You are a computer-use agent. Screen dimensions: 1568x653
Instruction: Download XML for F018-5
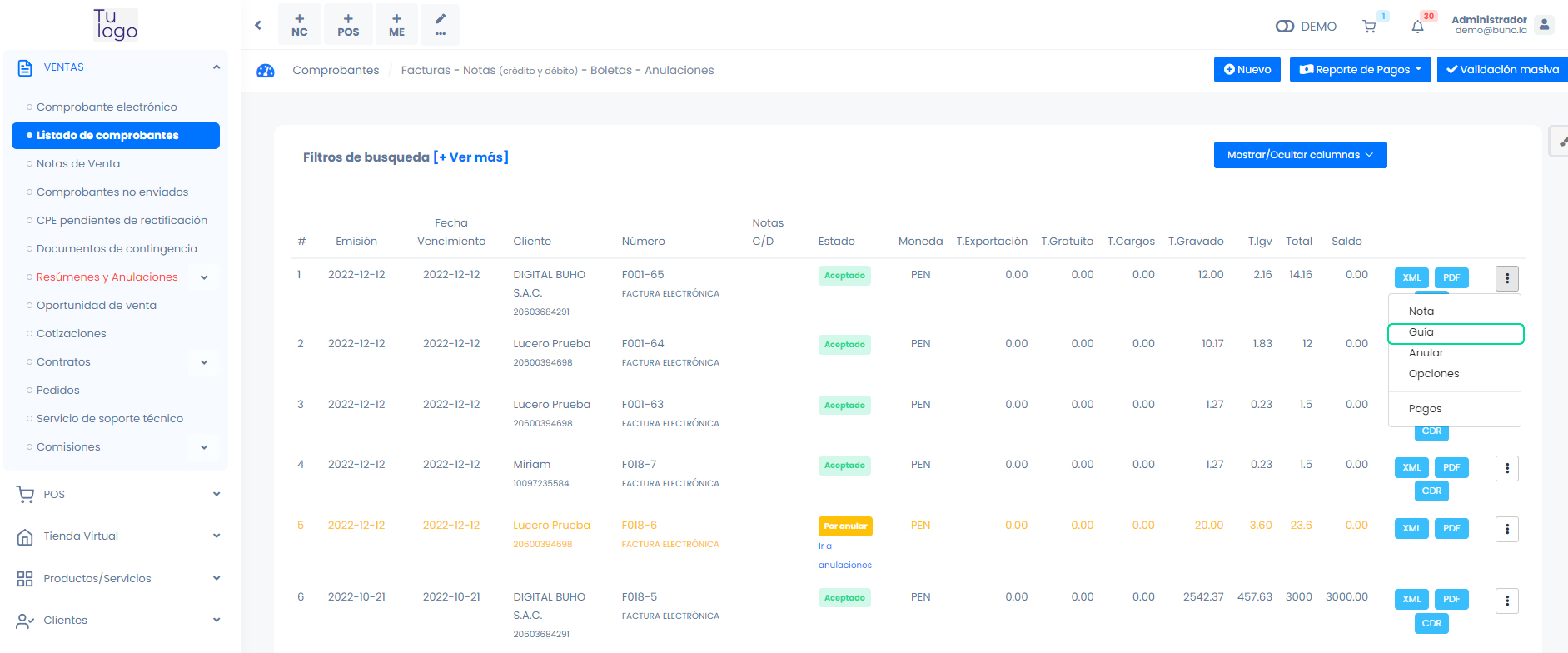[x=1411, y=599]
